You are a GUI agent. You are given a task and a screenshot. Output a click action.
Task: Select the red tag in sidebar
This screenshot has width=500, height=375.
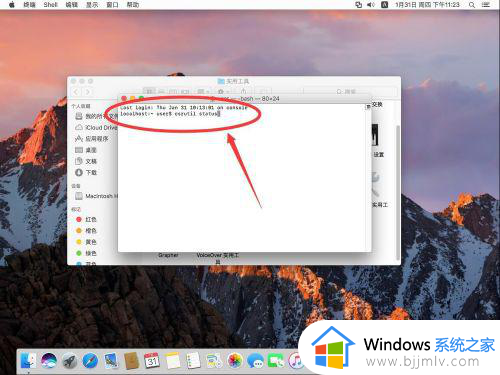(86, 219)
